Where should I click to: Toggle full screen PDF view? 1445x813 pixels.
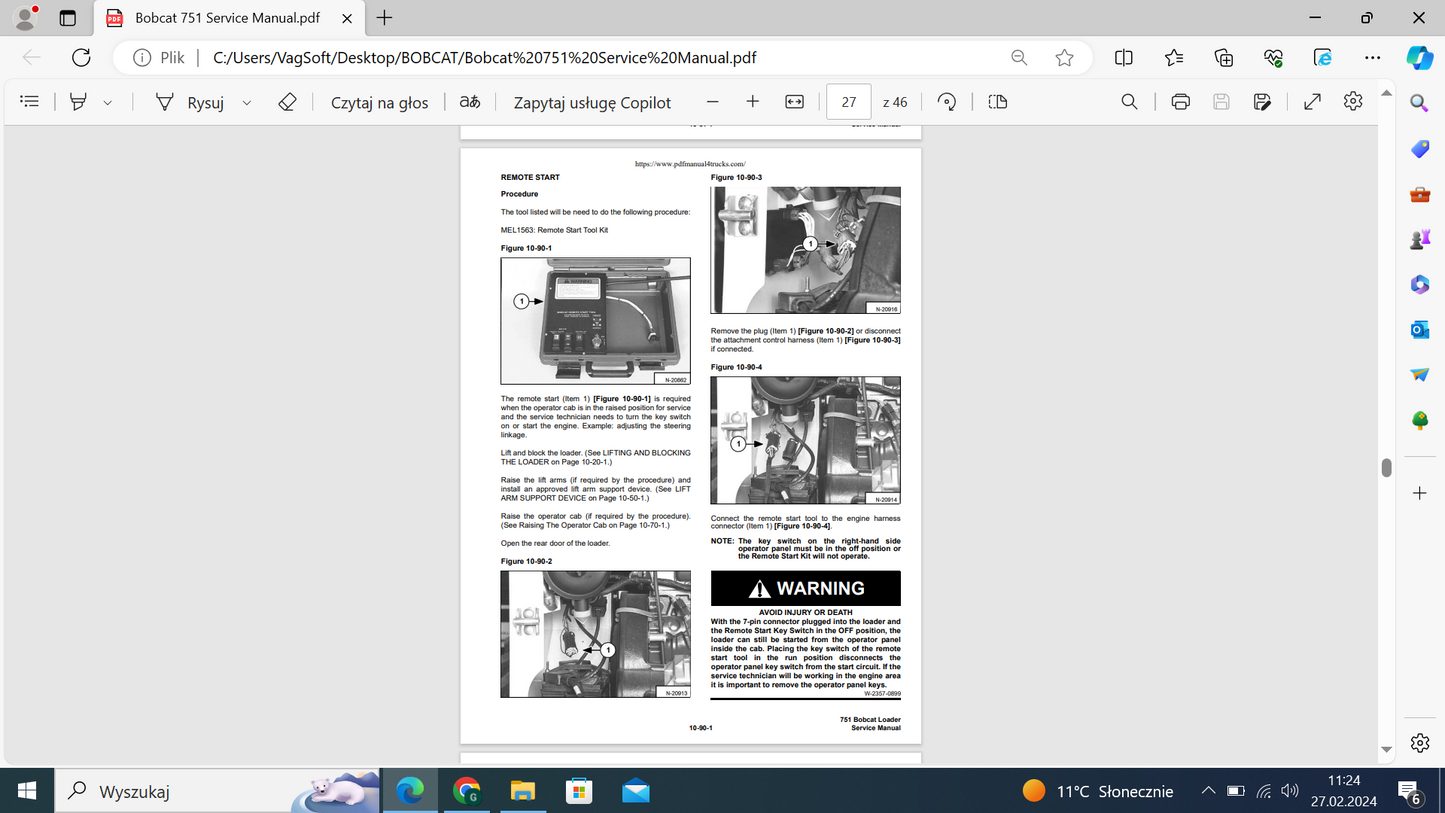pos(1312,101)
